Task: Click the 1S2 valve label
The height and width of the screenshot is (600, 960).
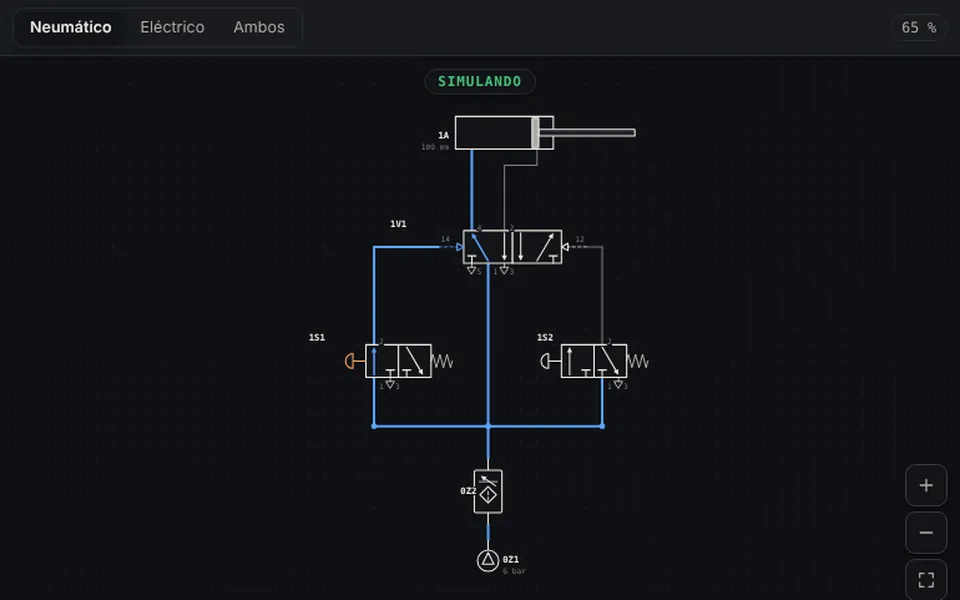Action: [x=545, y=337]
